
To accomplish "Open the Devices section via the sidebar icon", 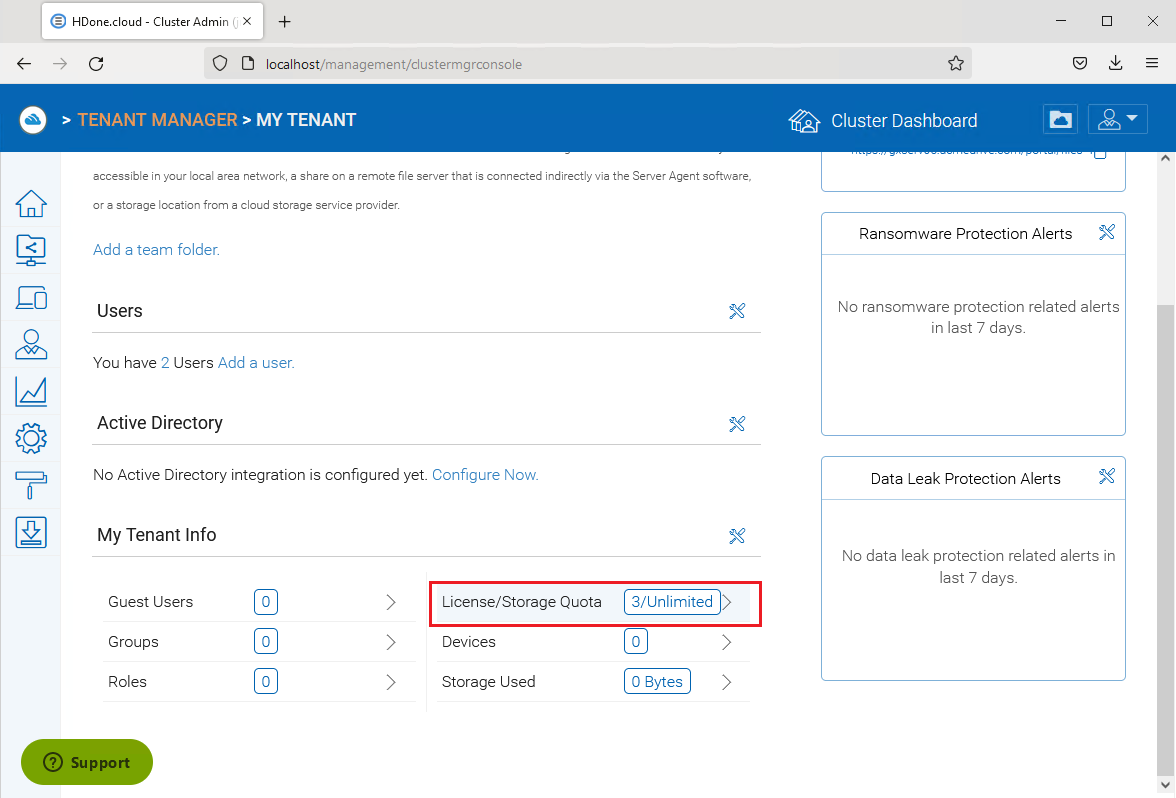I will [31, 297].
